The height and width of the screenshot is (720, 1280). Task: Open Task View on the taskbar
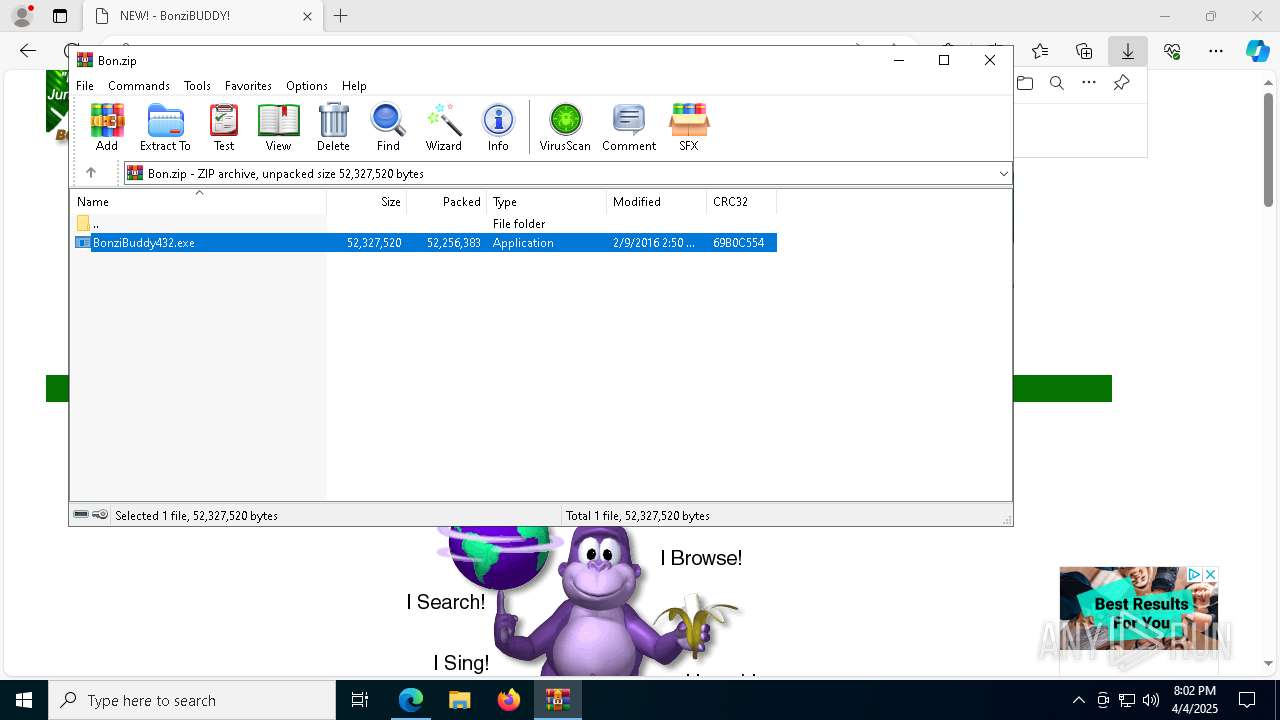[360, 700]
